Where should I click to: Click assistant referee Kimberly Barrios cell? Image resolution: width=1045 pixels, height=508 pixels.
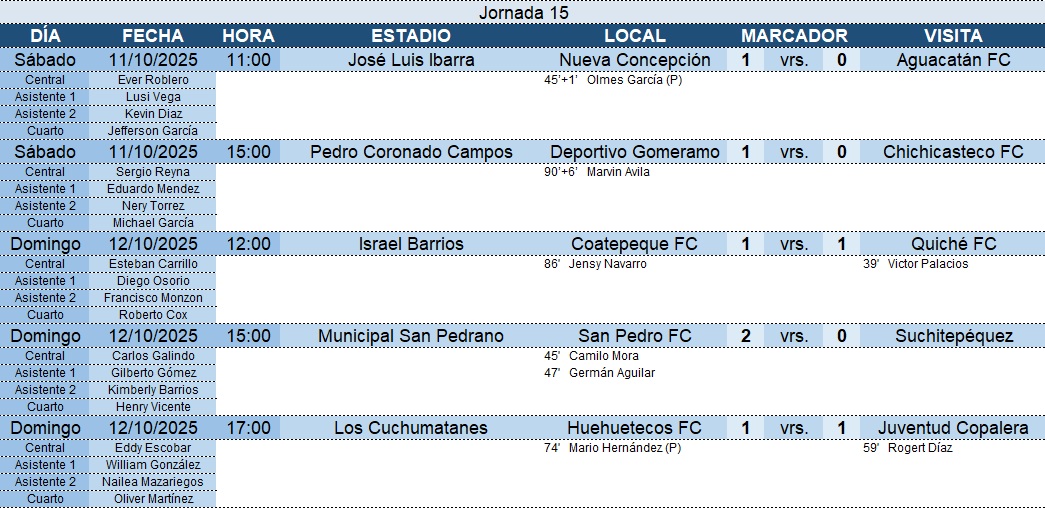point(152,390)
